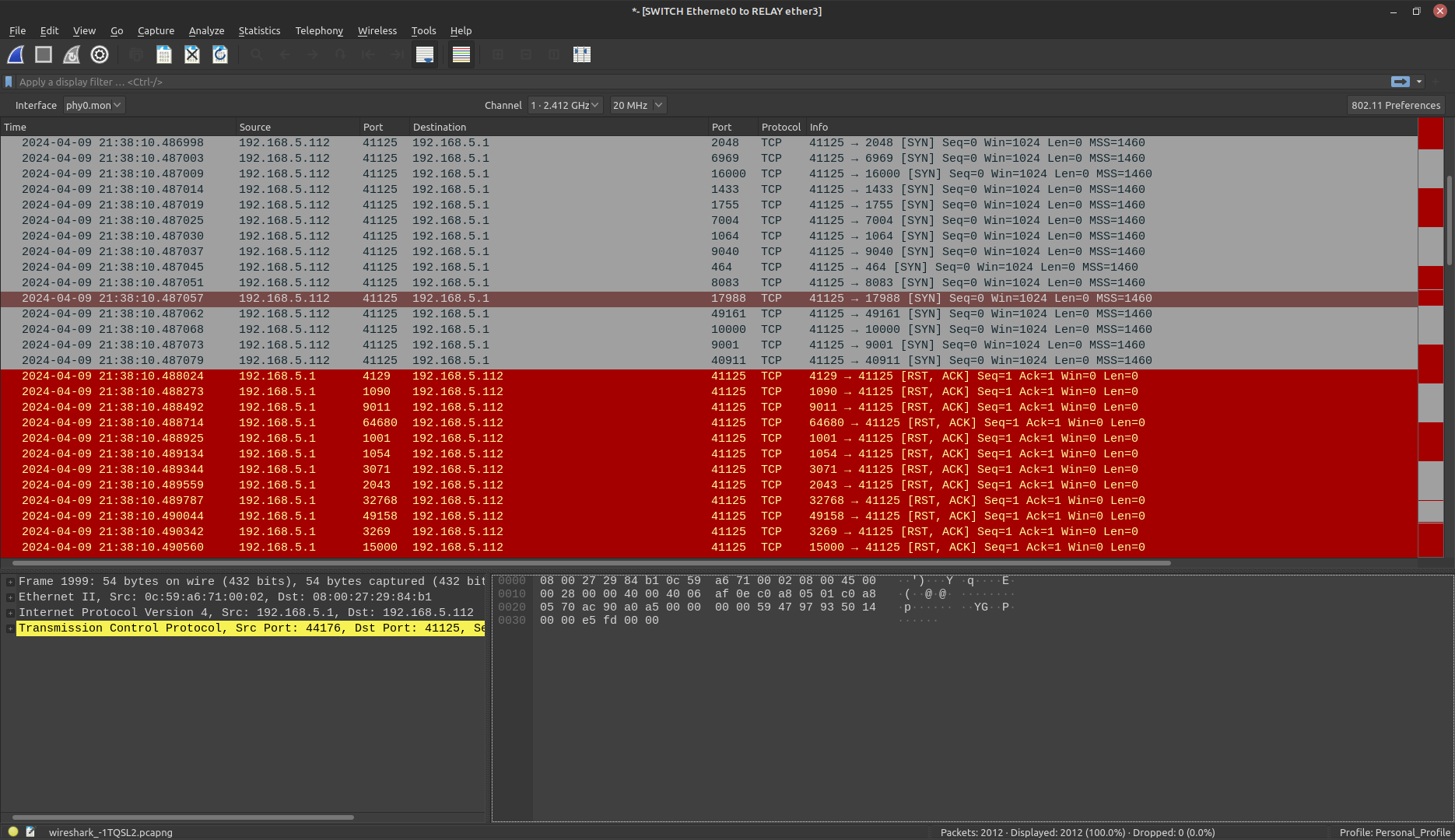
Task: Open Channel 1 · 2.412 GHz dropdown
Action: tap(565, 105)
